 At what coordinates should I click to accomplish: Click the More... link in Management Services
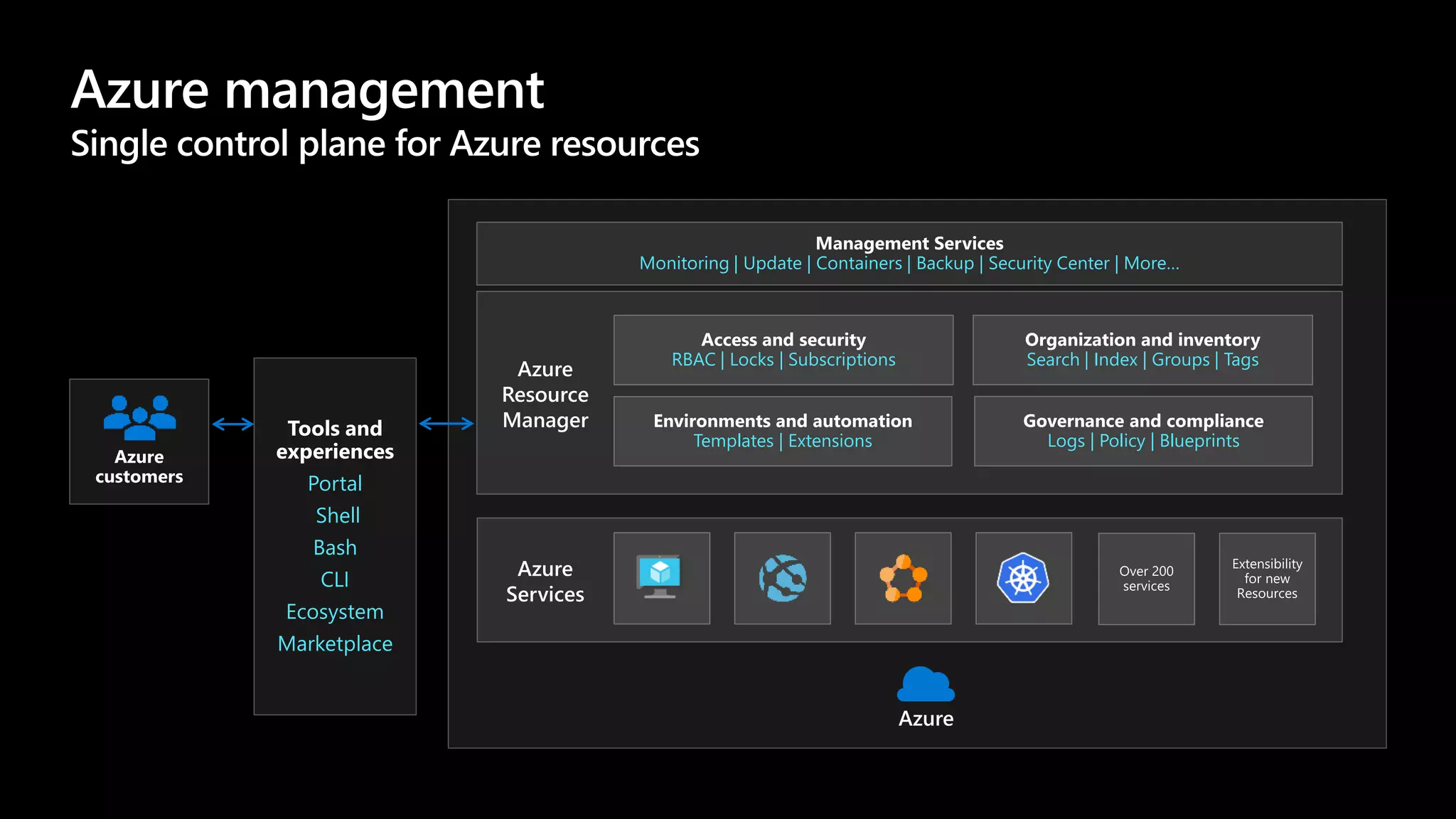1151,263
